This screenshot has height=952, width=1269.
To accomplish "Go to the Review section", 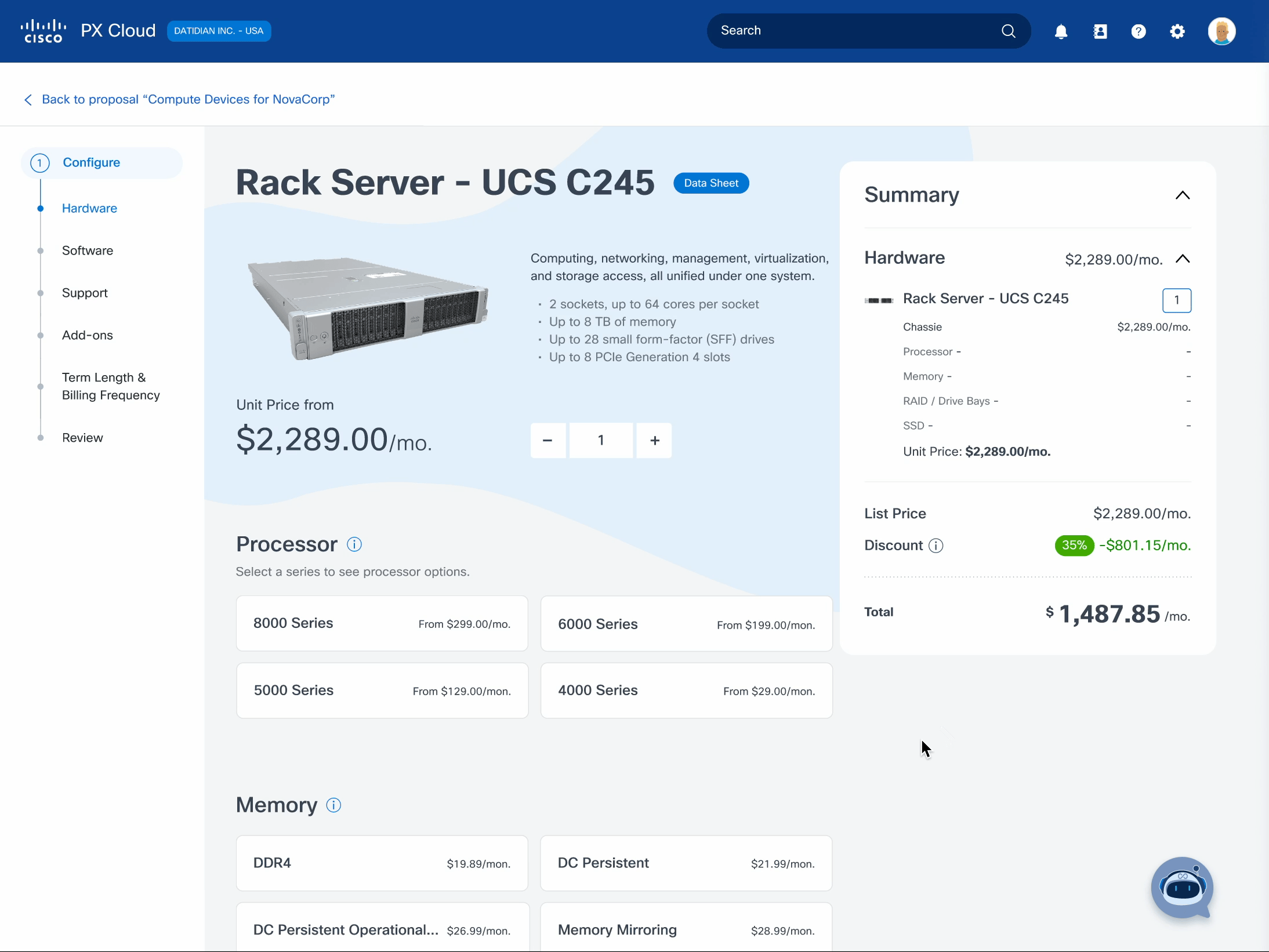I will click(82, 438).
